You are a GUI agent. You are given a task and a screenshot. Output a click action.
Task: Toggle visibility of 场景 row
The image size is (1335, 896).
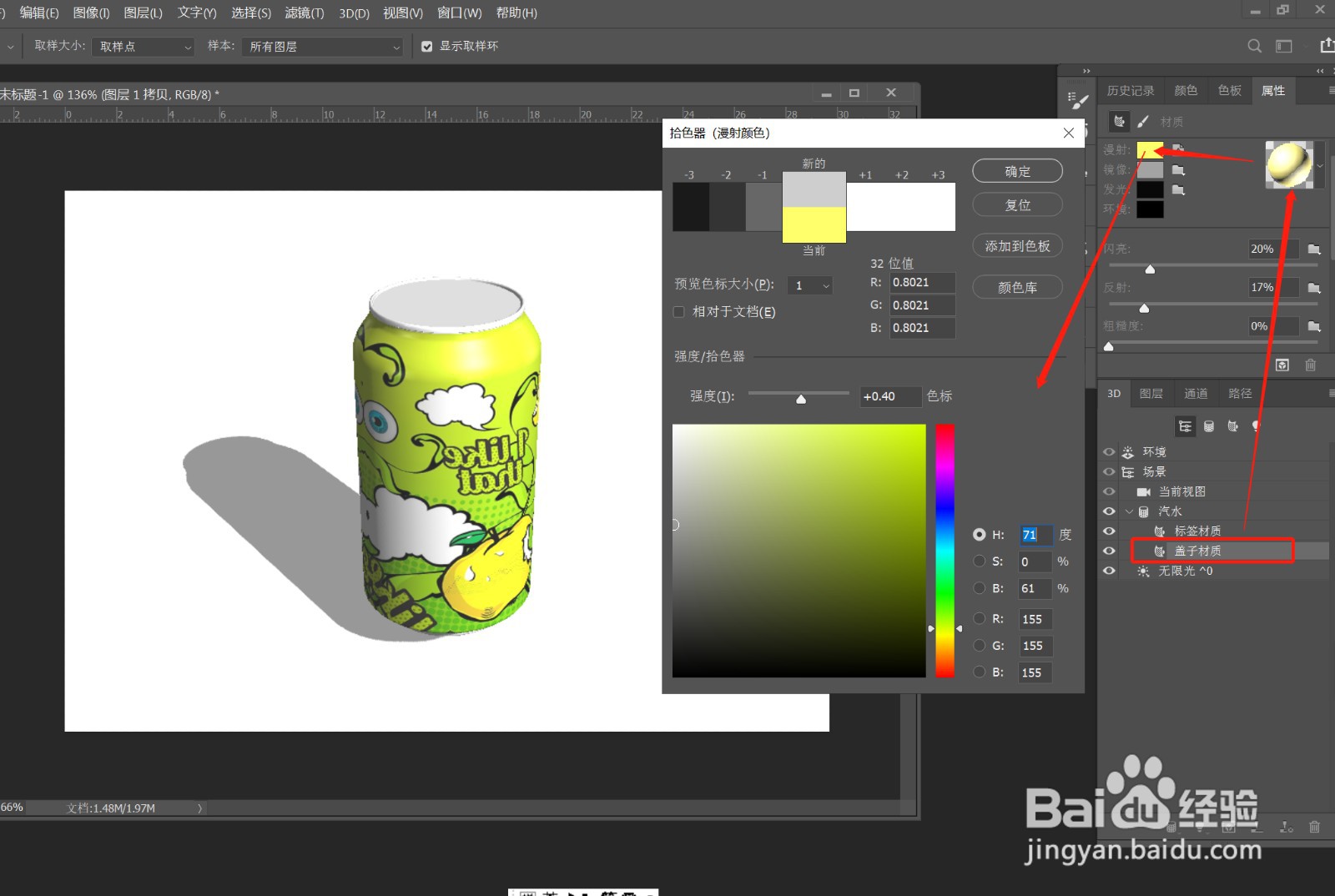[x=1109, y=471]
